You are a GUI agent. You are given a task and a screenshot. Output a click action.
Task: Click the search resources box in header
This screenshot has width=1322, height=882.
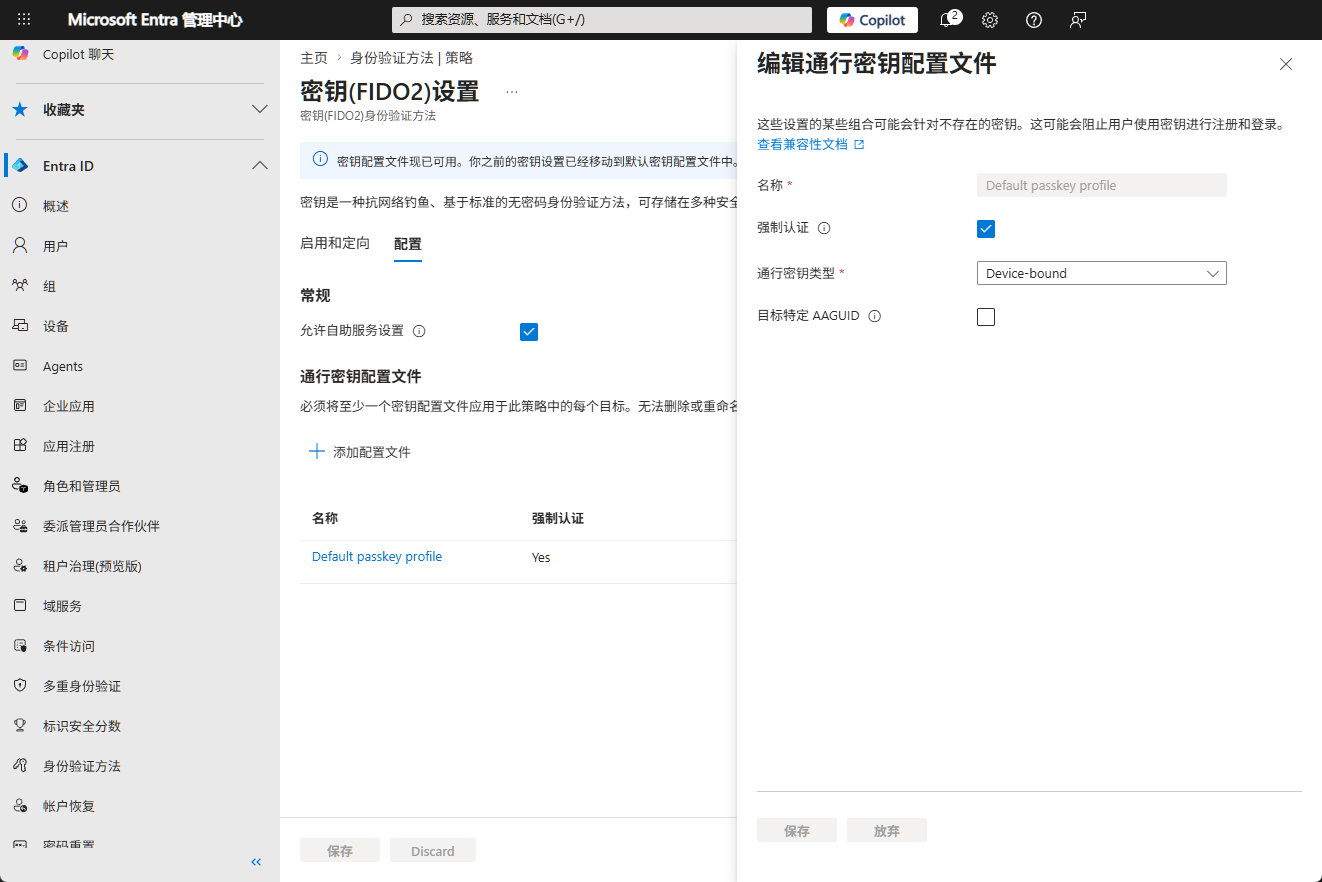click(x=601, y=20)
